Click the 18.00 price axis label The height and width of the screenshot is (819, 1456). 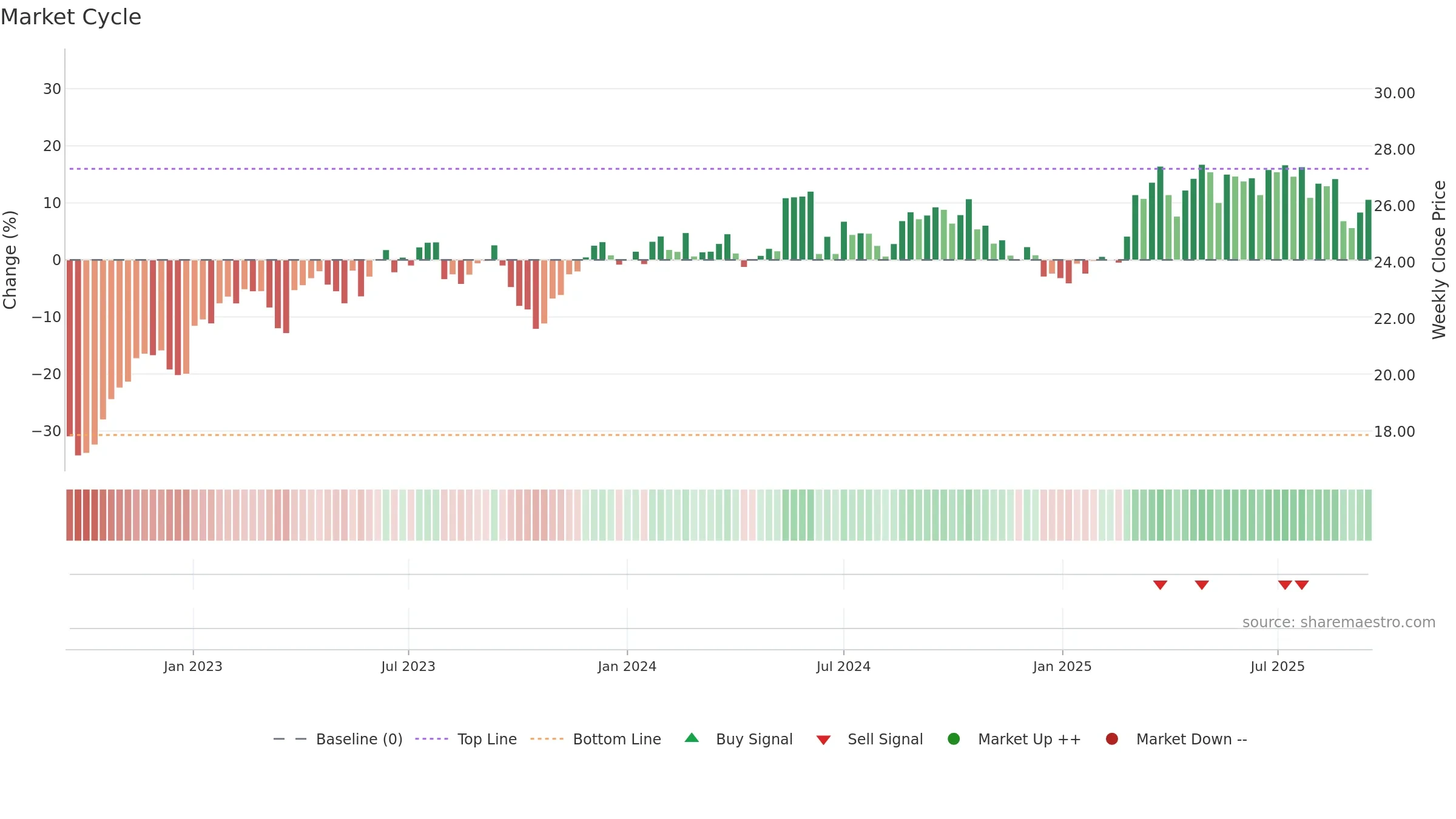pyautogui.click(x=1394, y=431)
